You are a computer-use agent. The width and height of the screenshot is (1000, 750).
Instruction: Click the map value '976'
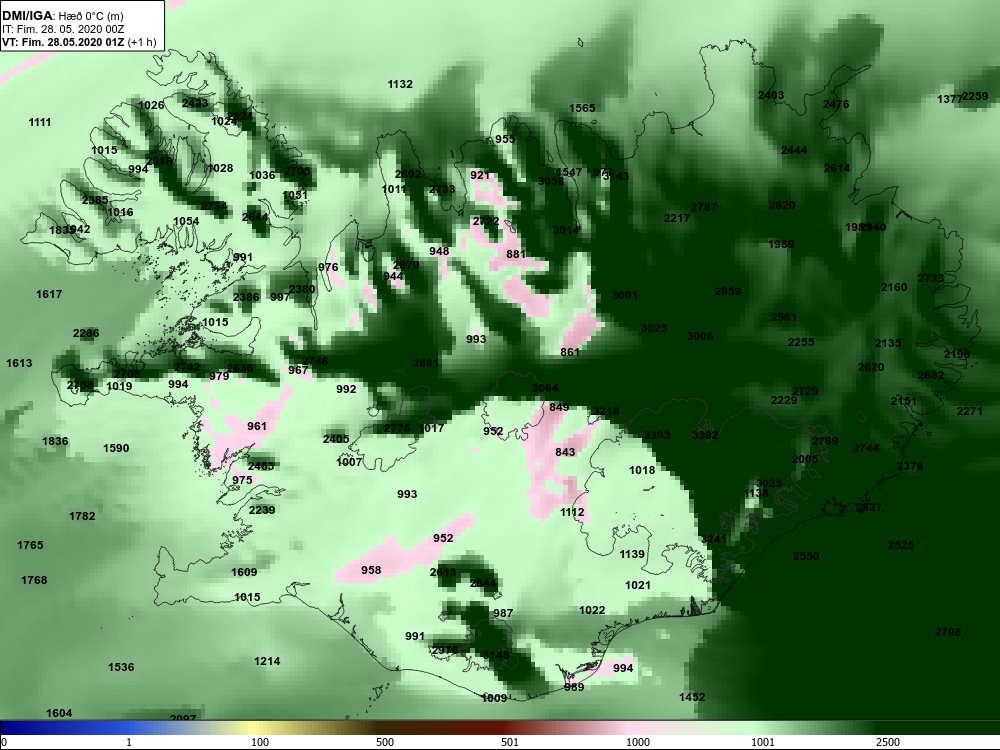pos(328,267)
